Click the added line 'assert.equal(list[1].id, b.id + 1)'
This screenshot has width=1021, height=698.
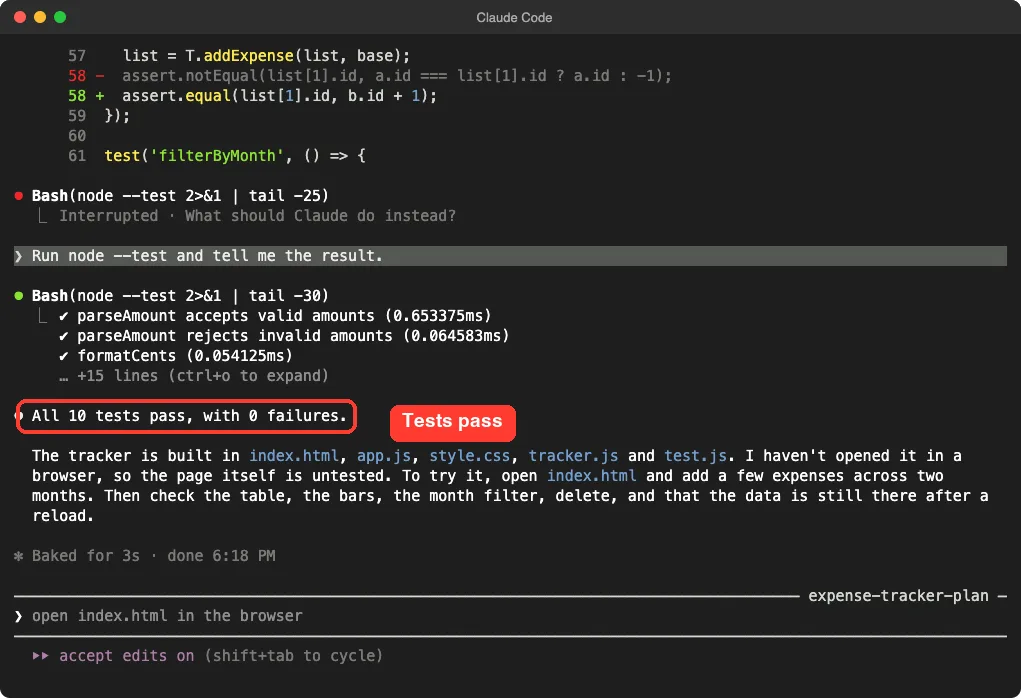279,96
